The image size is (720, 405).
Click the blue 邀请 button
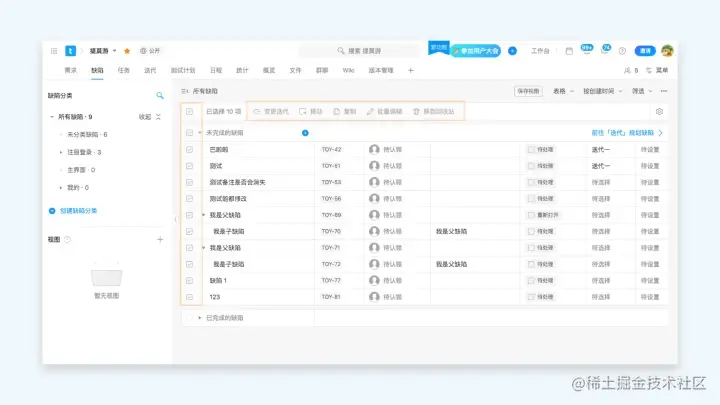coord(645,51)
